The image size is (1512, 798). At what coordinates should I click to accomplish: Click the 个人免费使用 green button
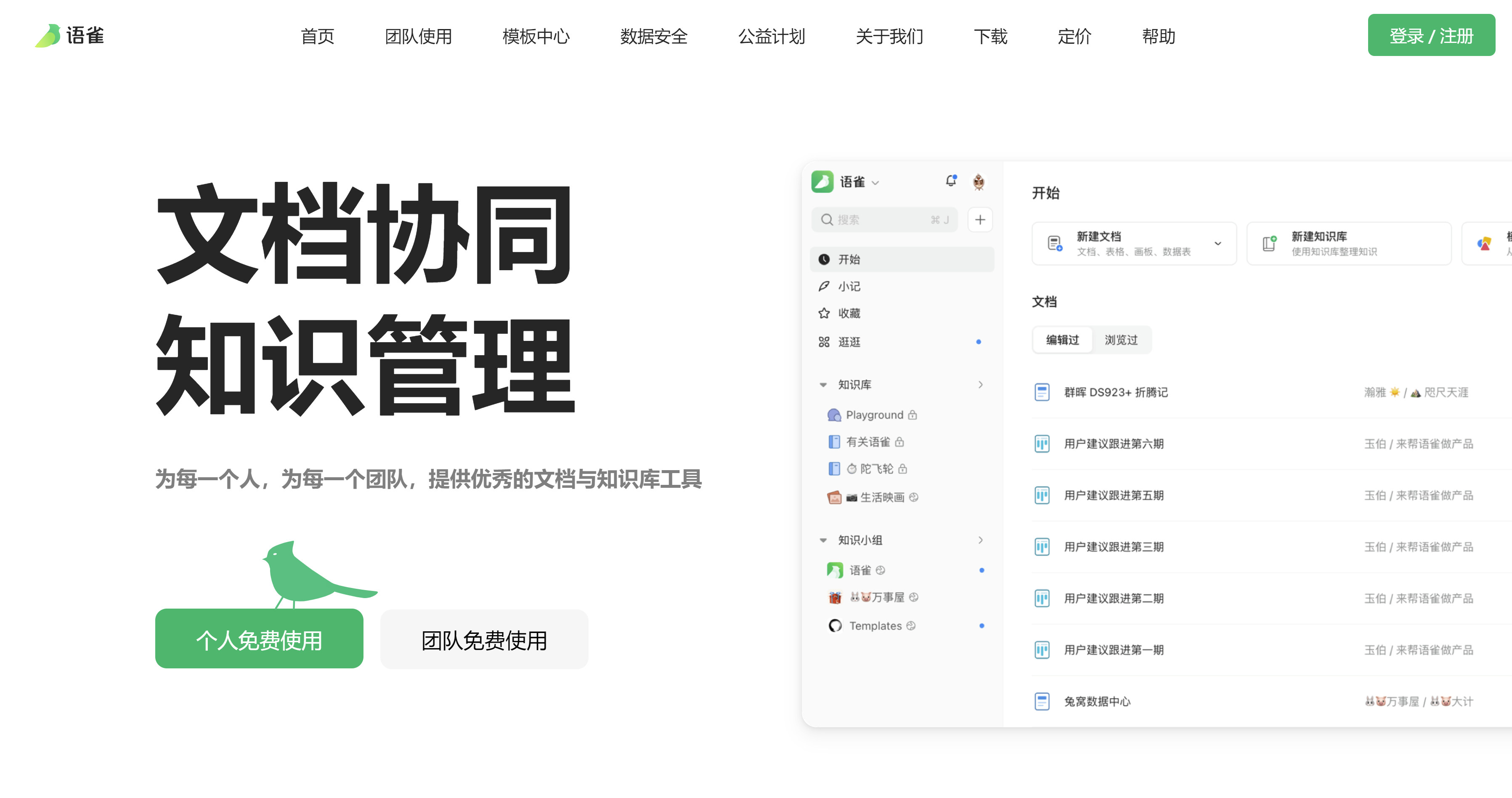coord(259,639)
